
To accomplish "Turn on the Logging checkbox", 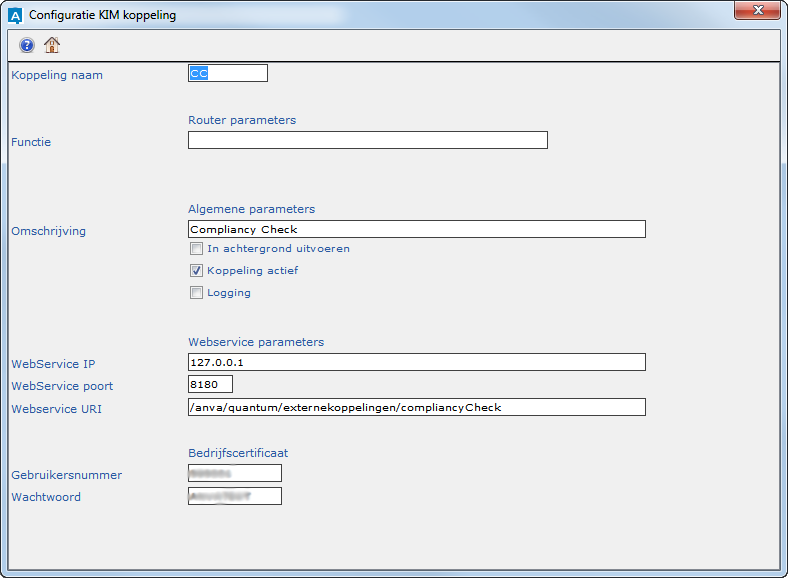I will pos(197,293).
